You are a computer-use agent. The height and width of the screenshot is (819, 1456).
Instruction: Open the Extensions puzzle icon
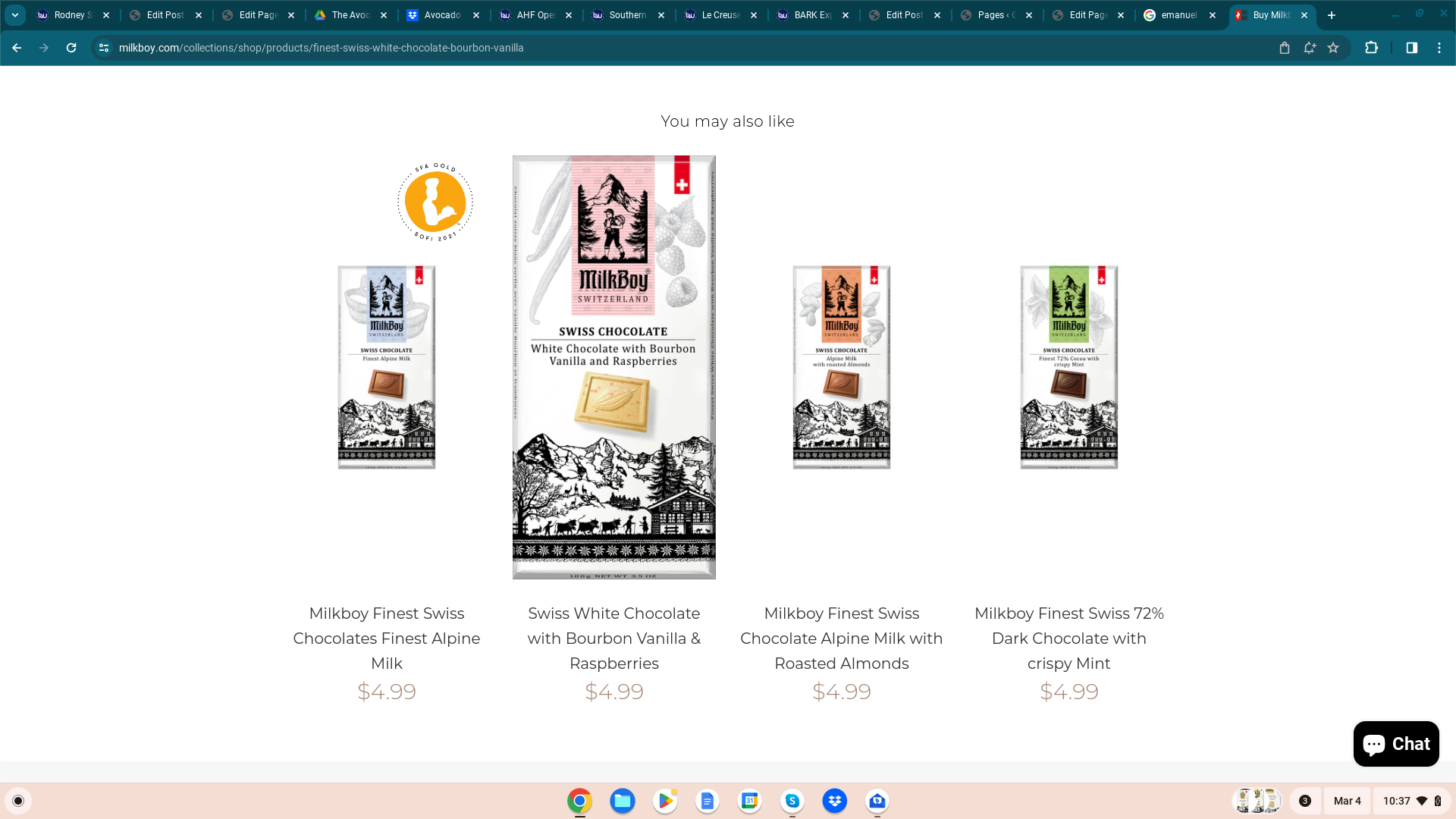coord(1371,48)
